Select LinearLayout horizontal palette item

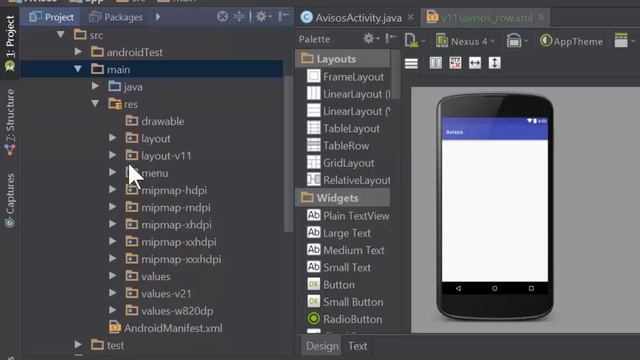pyautogui.click(x=348, y=94)
